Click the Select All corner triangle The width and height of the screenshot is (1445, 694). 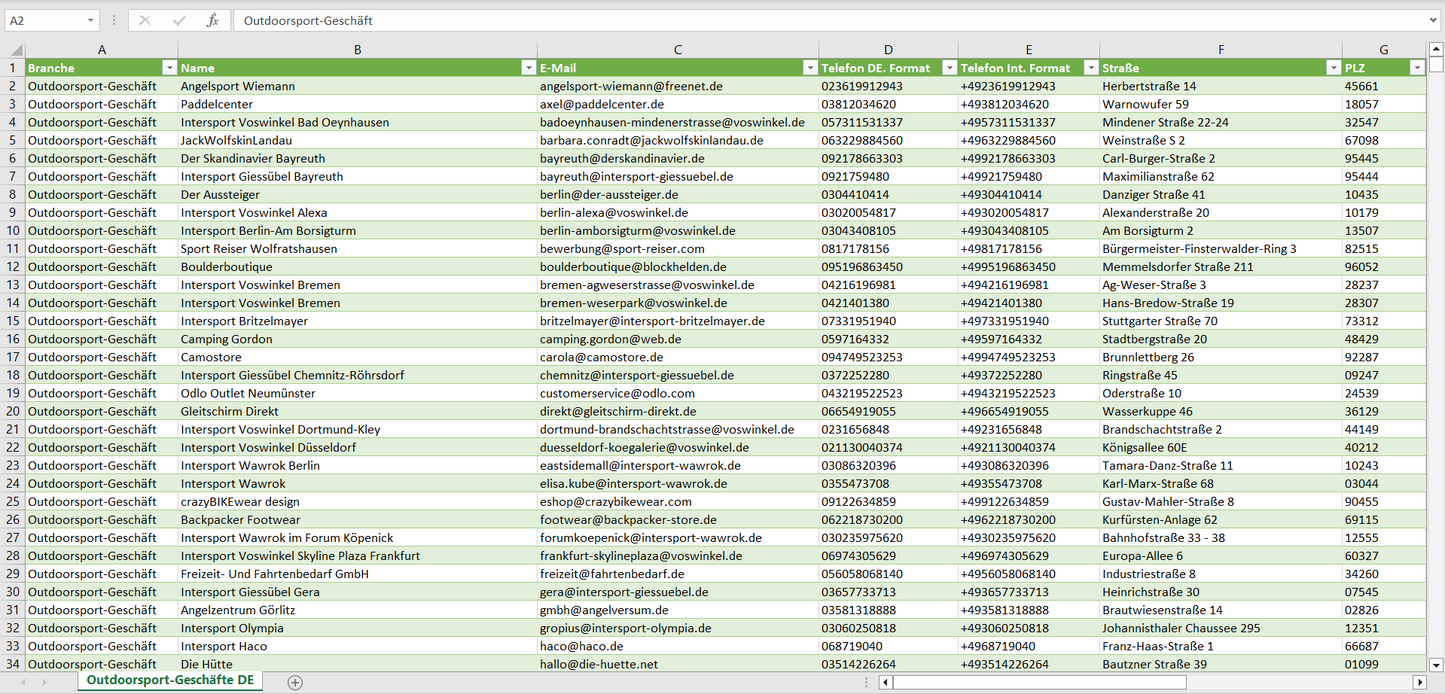tap(14, 49)
